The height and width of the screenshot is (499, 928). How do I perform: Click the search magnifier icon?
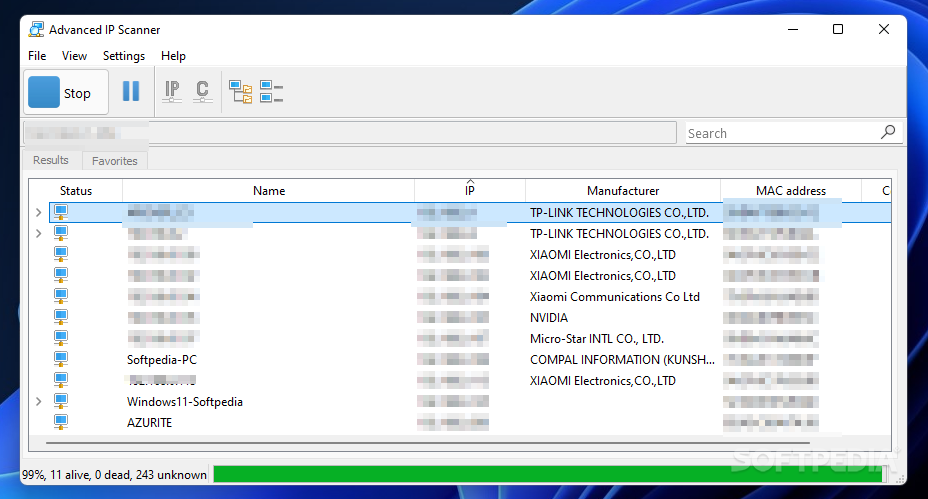(888, 132)
